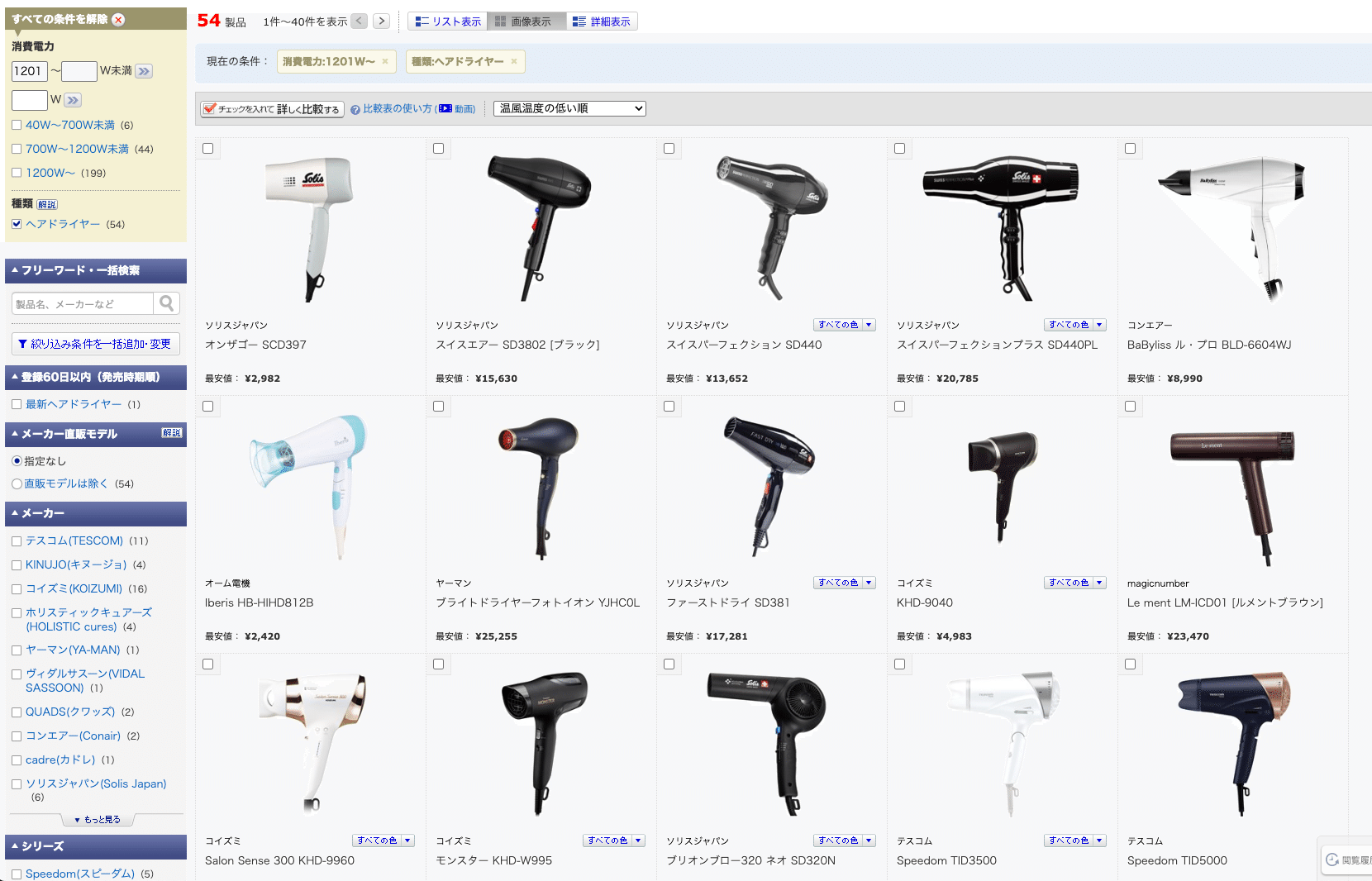1372x881 pixels.
Task: Open すべての色 dropdown for Salon Sense KHD-9960
Action: coord(383,841)
